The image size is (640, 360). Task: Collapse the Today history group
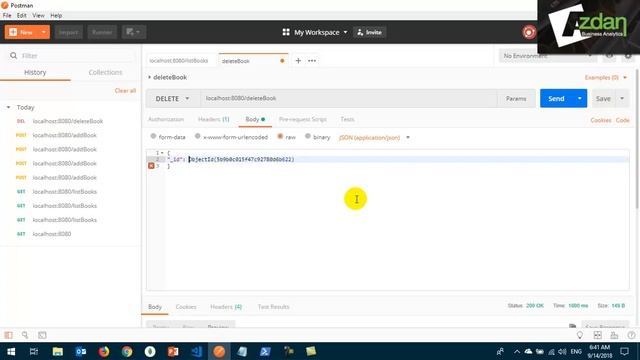pos(8,107)
